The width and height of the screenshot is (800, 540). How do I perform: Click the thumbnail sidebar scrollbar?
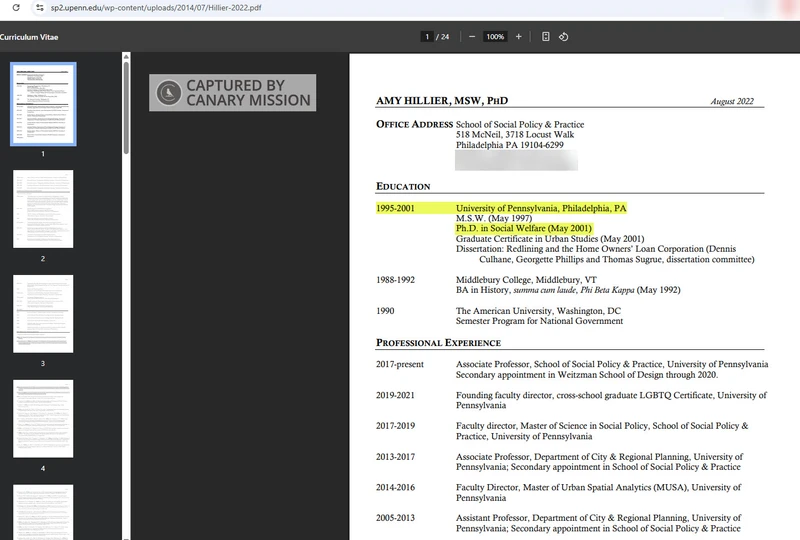[x=126, y=108]
